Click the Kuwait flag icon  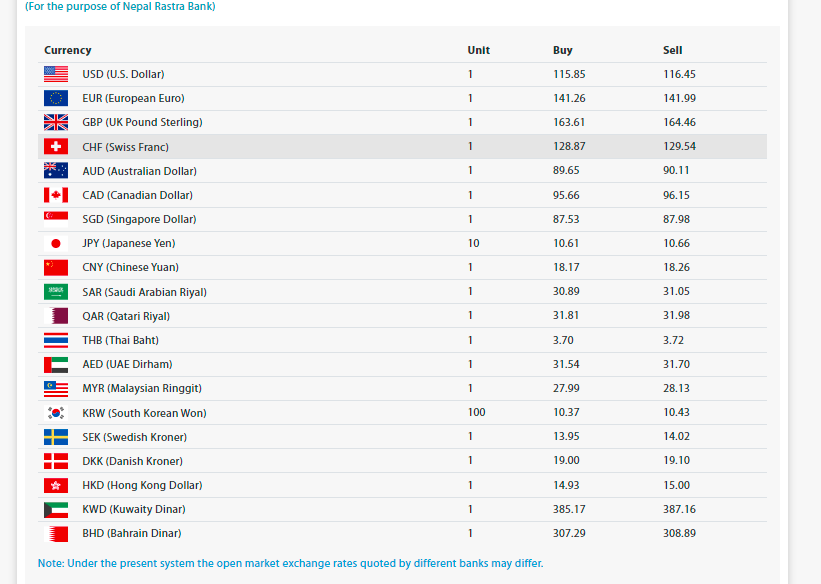(56, 510)
